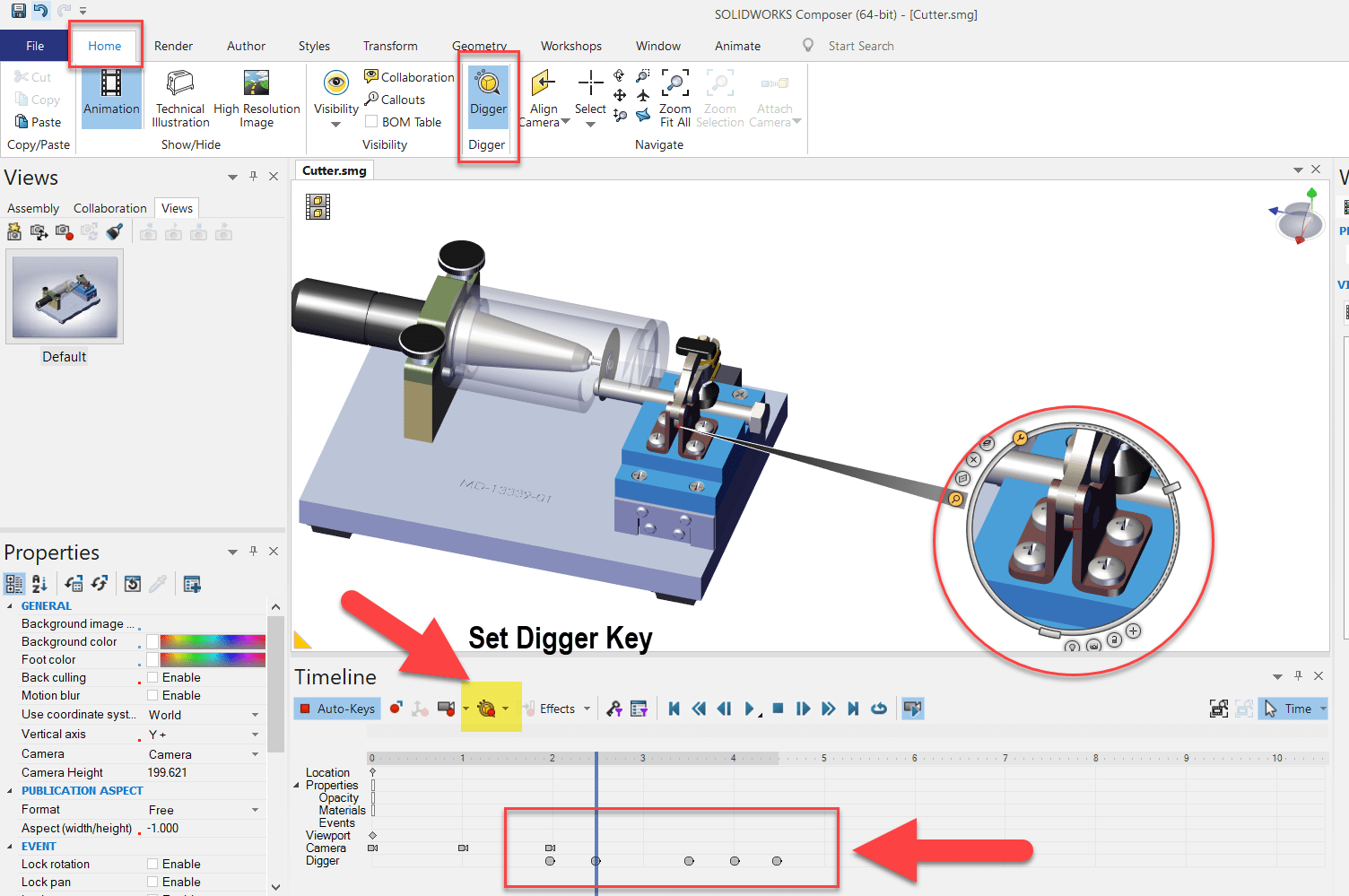The width and height of the screenshot is (1349, 896).
Task: Toggle Auto-Keys in timeline toolbar
Action: click(337, 709)
